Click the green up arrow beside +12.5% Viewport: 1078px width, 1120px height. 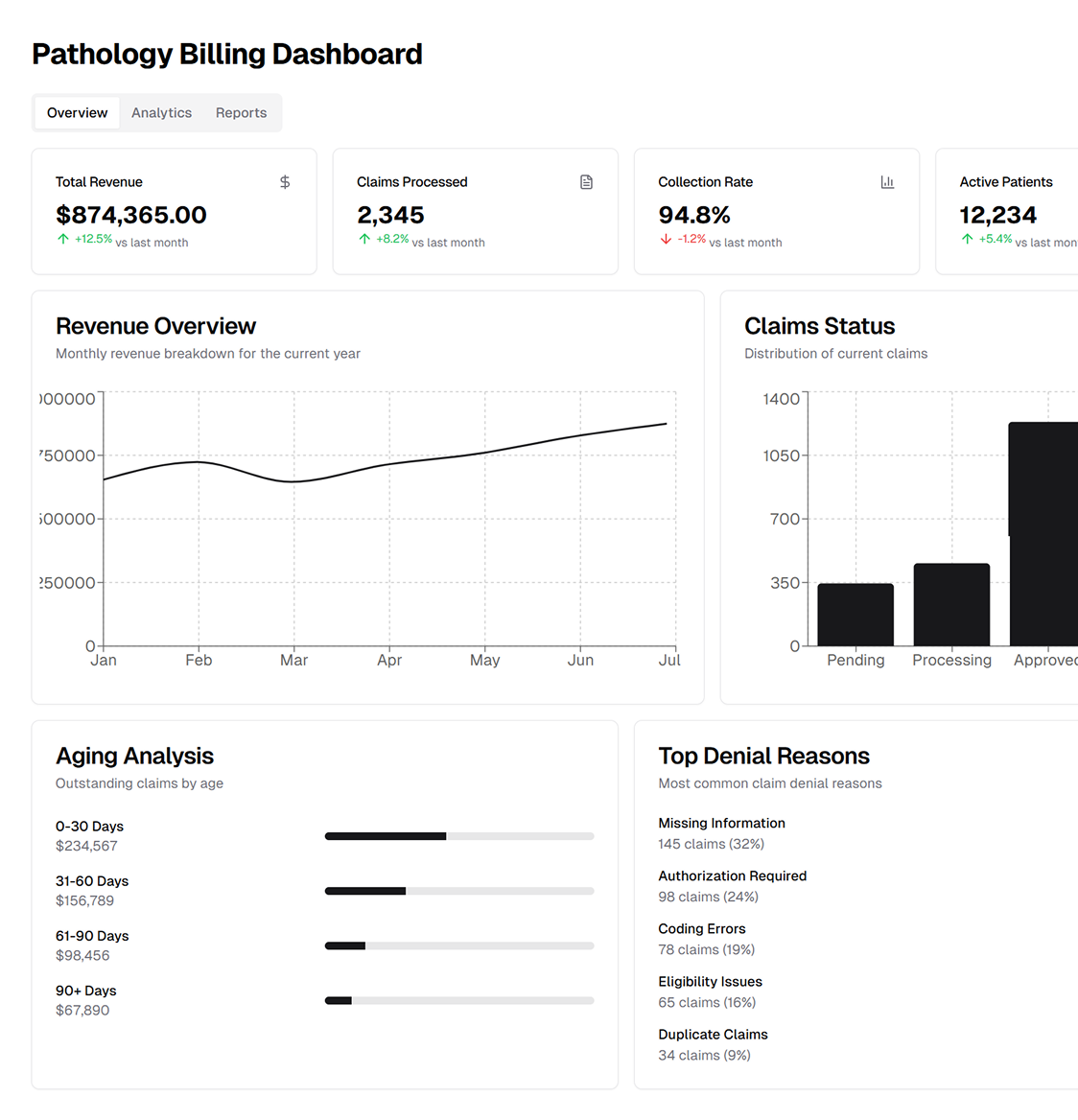(63, 239)
